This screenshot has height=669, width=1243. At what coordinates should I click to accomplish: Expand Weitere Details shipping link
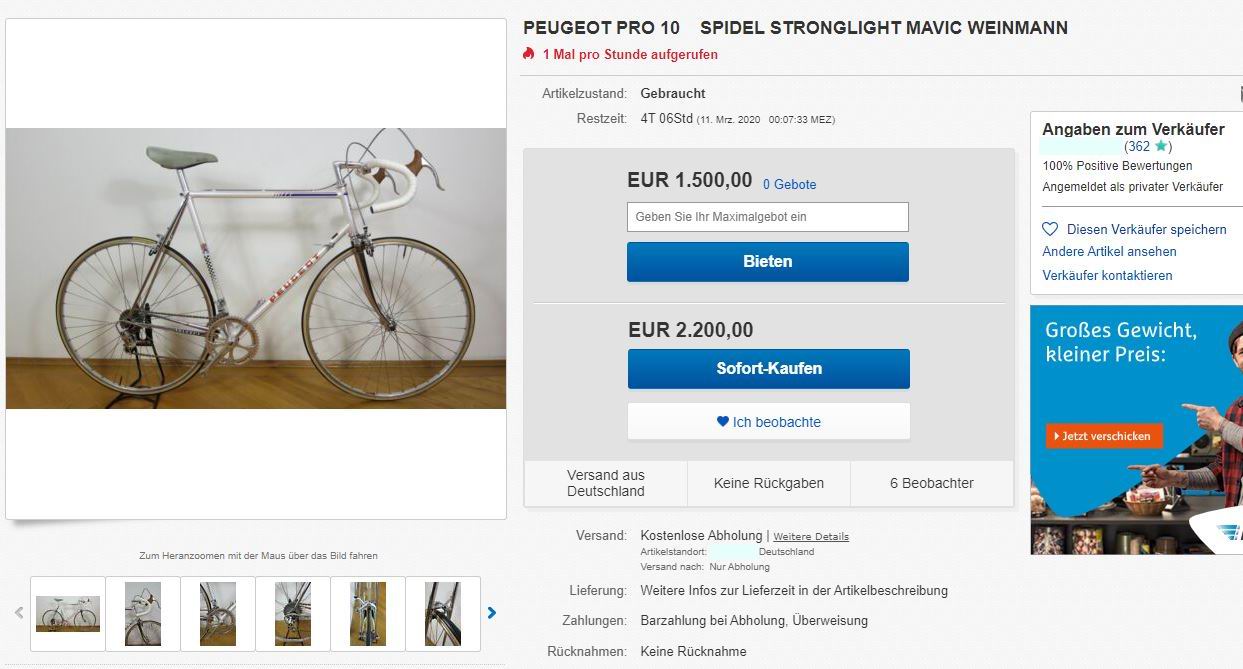[x=810, y=537]
